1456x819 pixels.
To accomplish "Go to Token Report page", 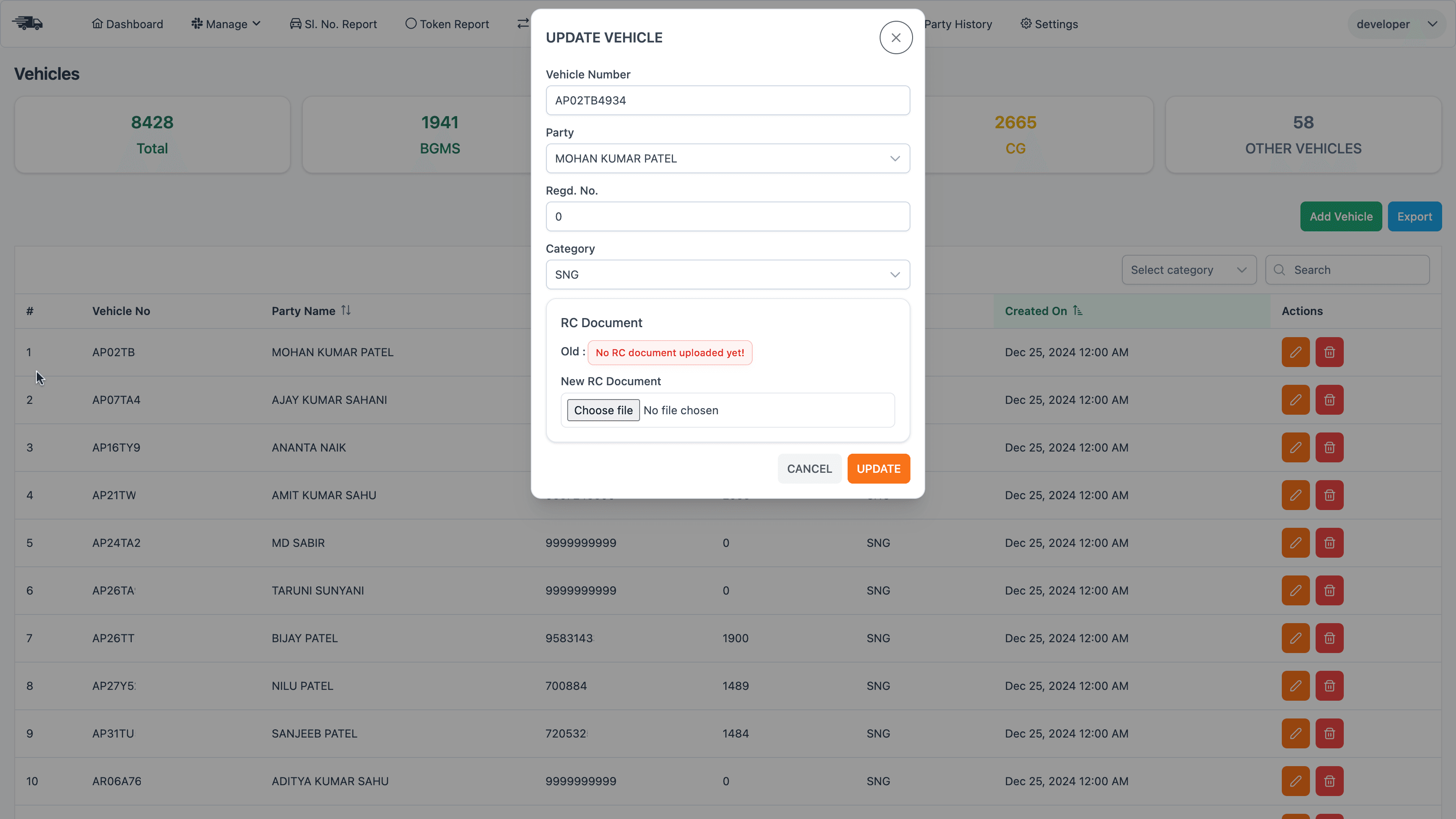I will [x=447, y=24].
